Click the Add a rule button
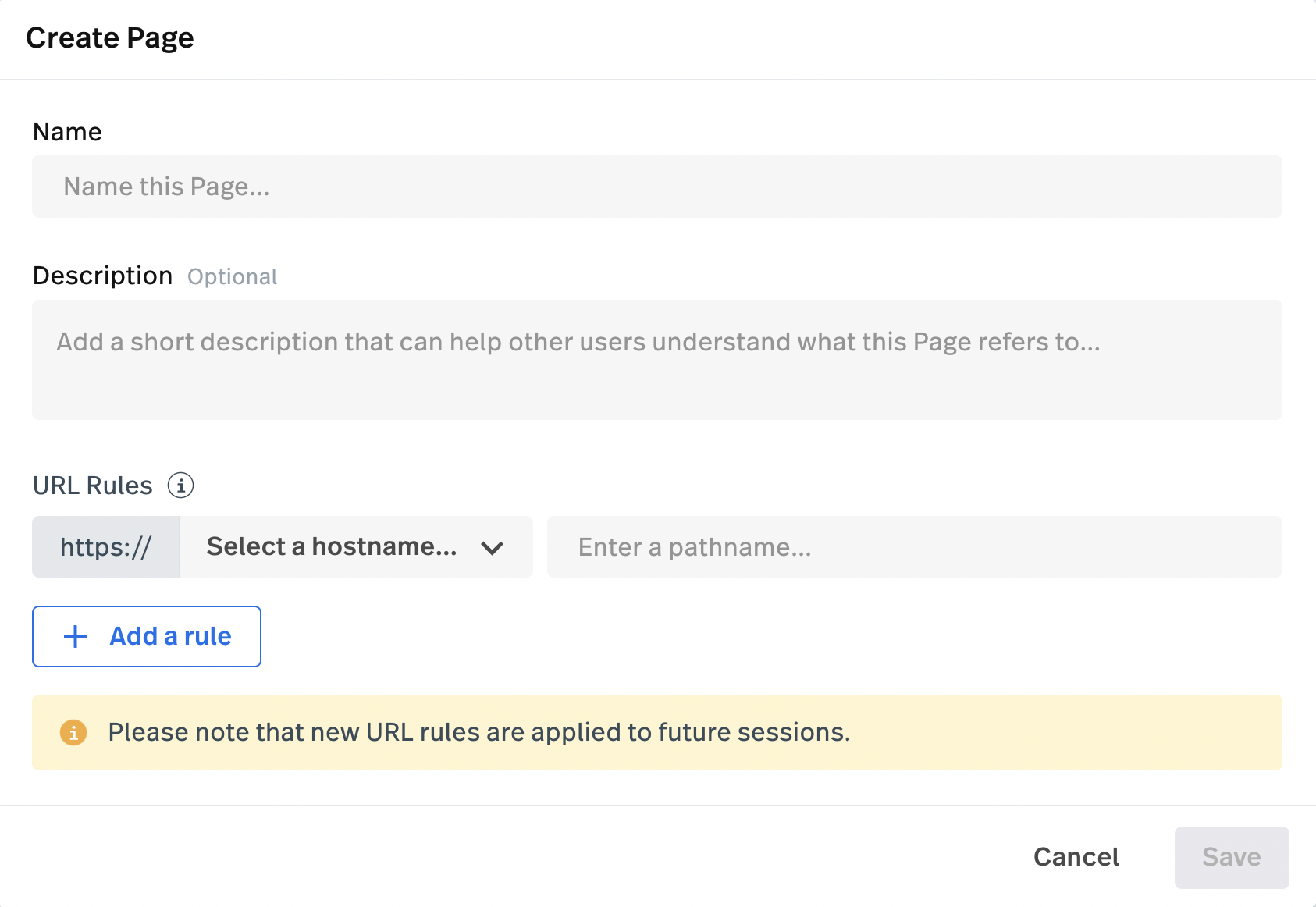The image size is (1316, 907). click(147, 636)
